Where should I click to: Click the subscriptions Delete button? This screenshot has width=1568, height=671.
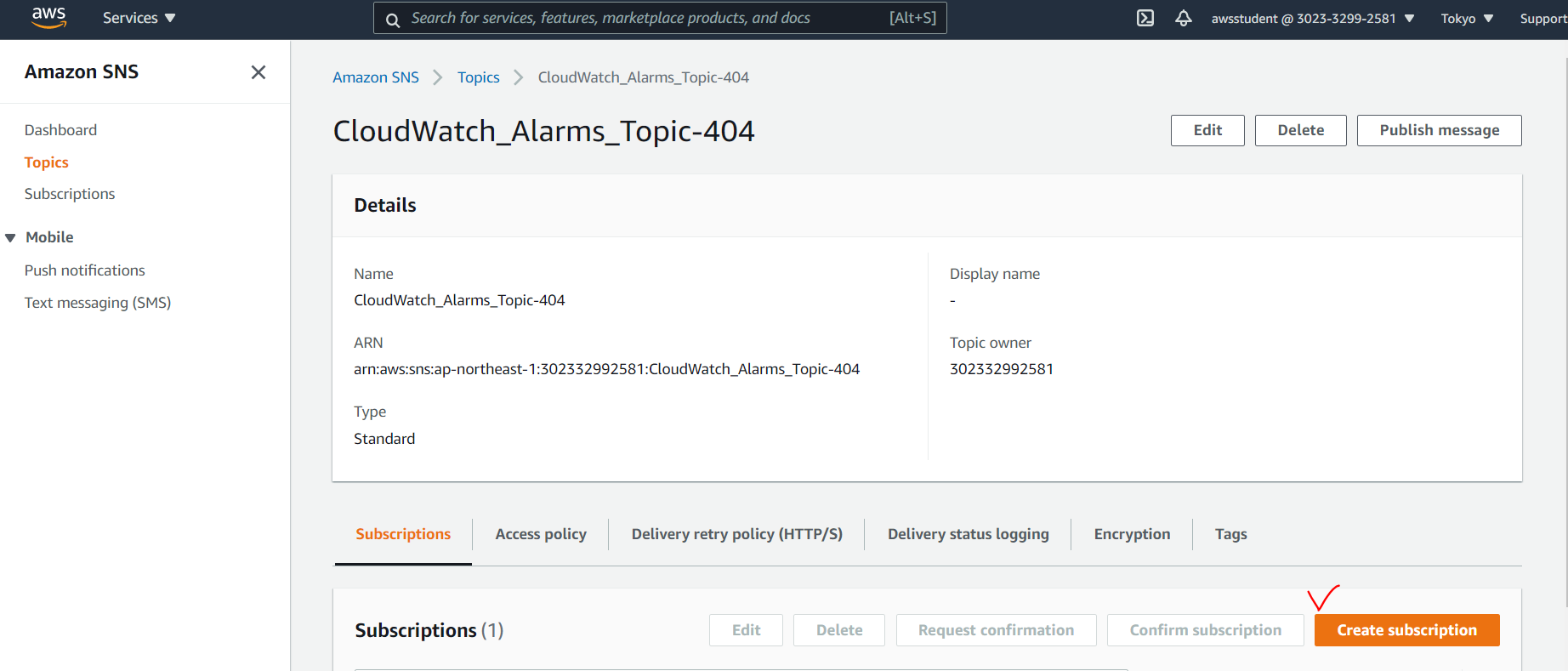click(x=839, y=630)
